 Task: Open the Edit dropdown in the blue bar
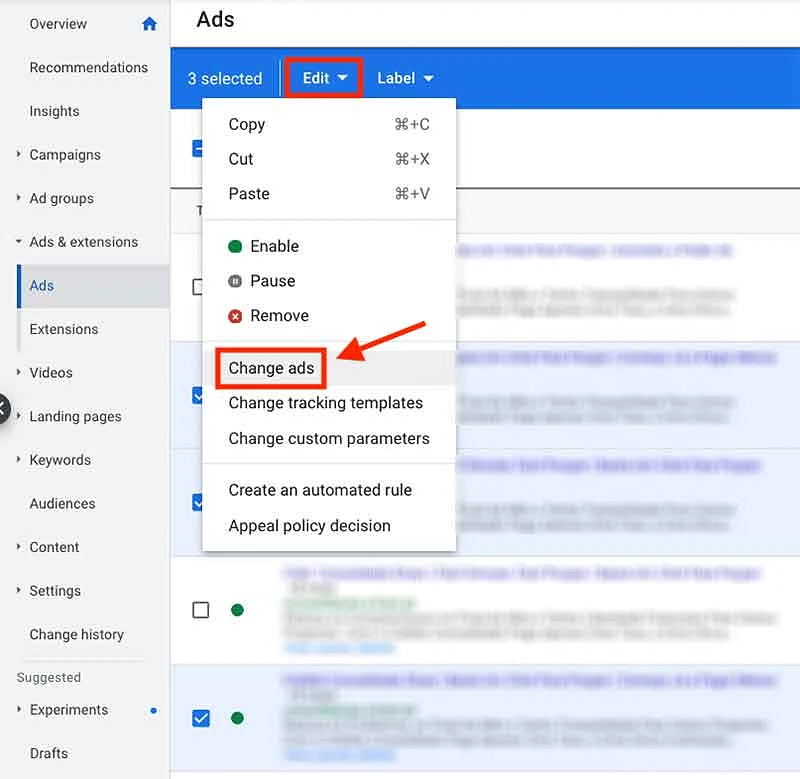[x=324, y=78]
